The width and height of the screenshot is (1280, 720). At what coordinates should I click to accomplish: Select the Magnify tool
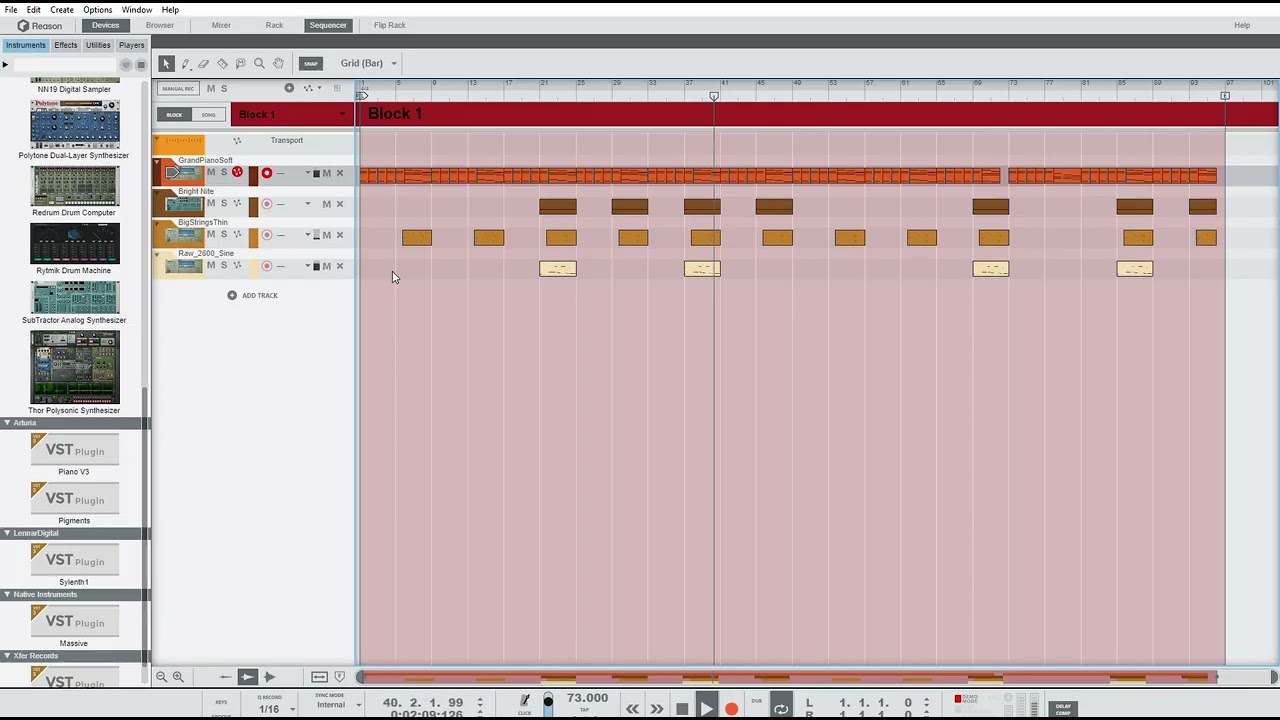coord(259,63)
